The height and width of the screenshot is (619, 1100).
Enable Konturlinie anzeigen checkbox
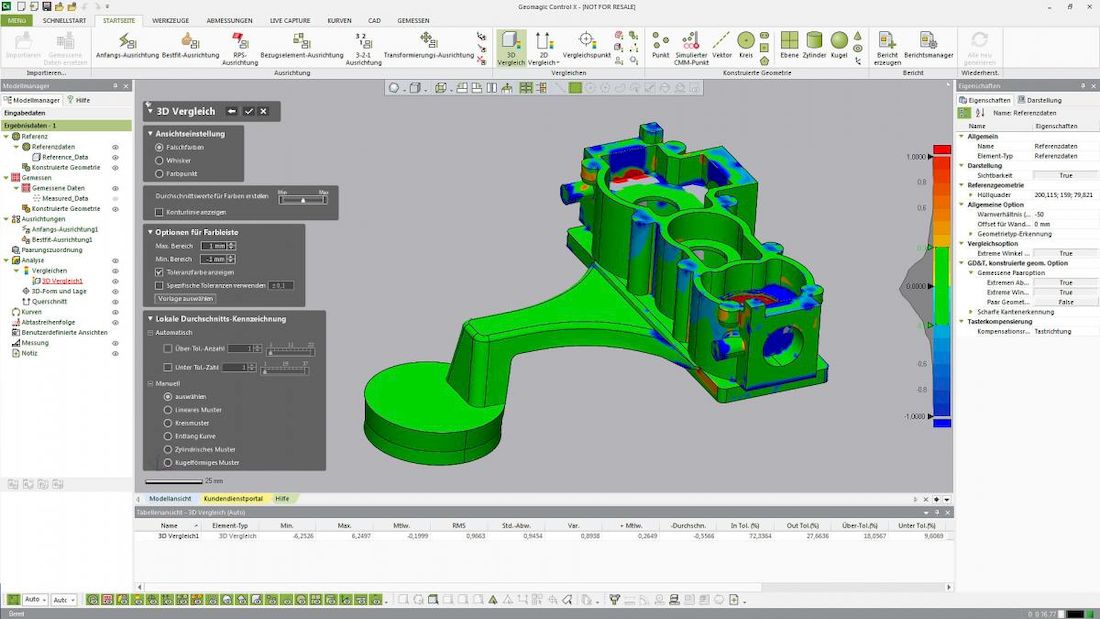159,212
